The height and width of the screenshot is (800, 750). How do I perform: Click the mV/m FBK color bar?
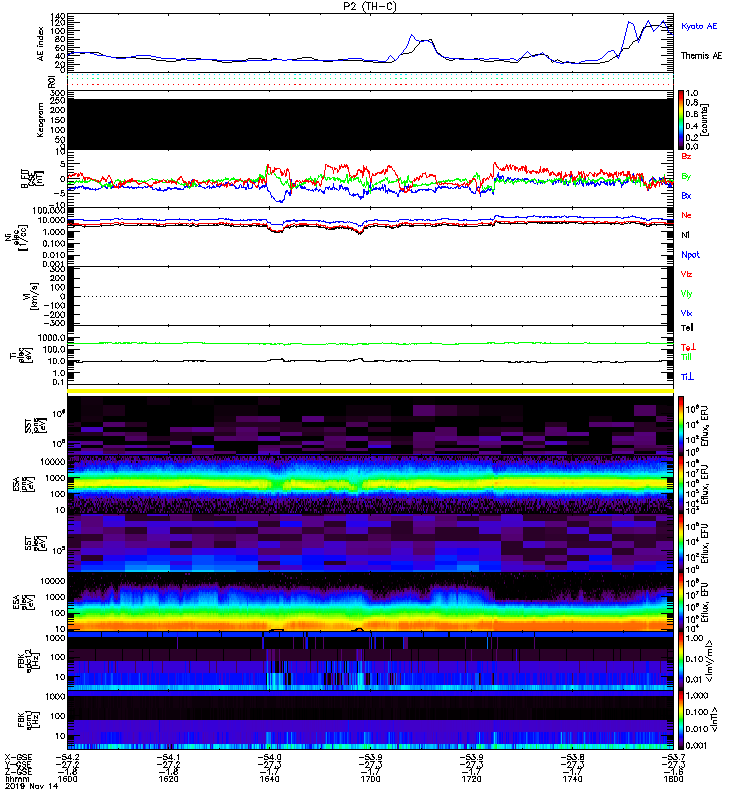click(x=681, y=661)
